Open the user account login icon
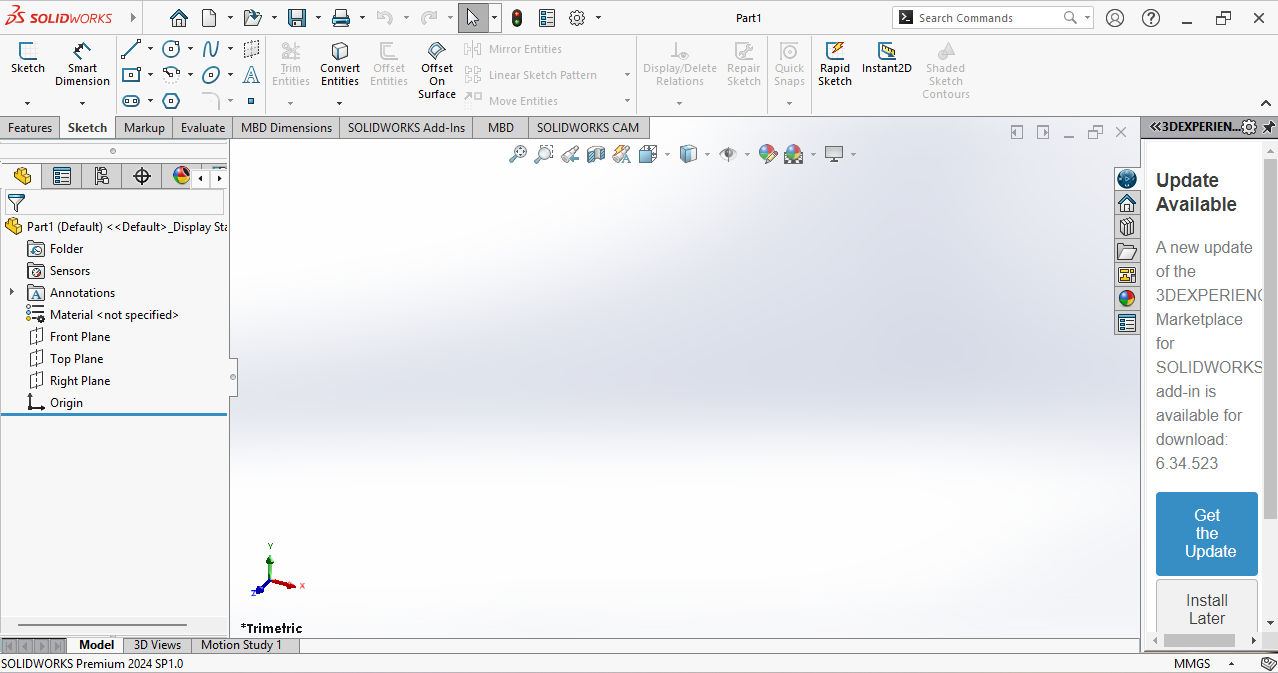 [1115, 18]
